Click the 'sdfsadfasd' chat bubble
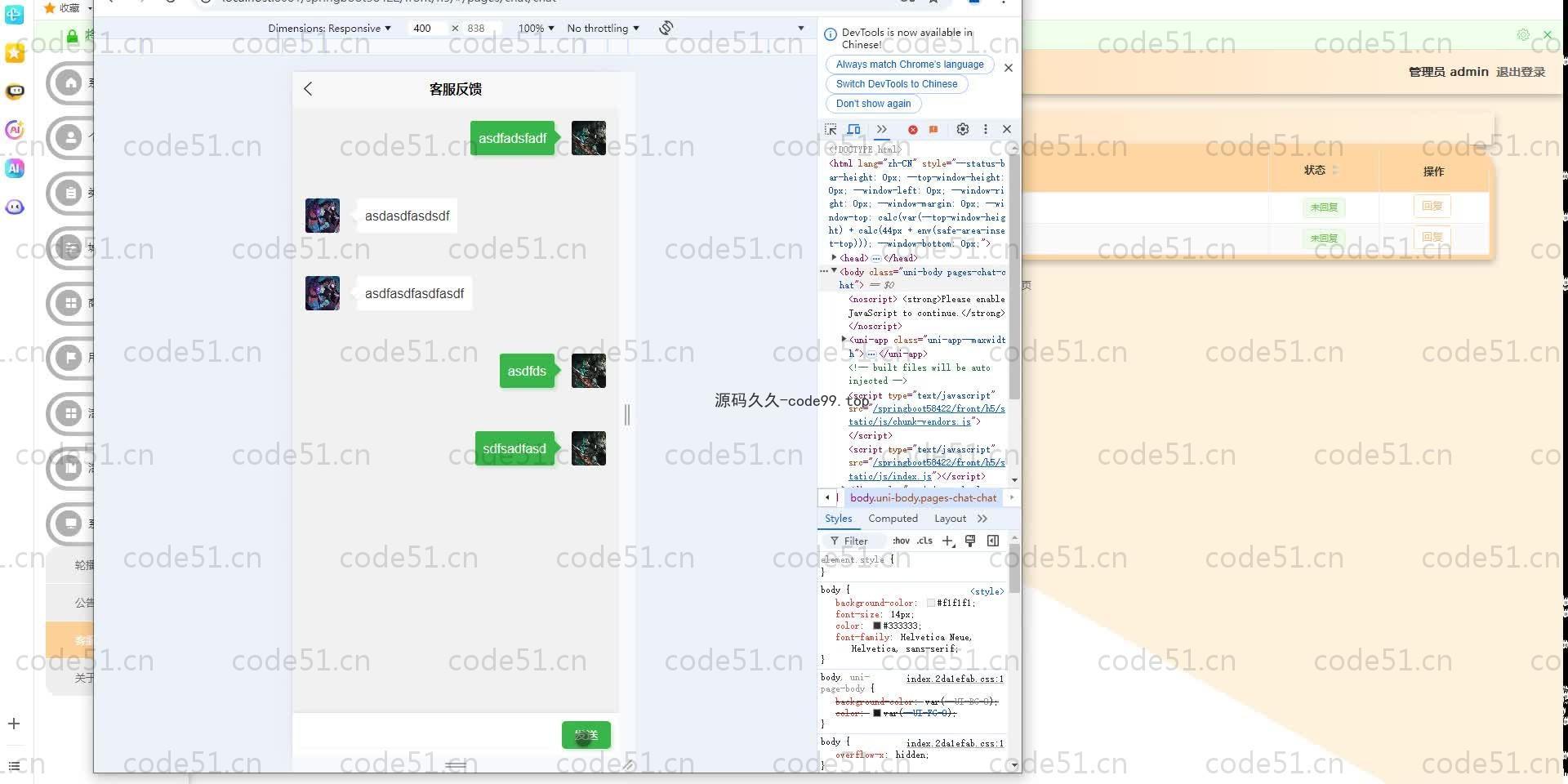Viewport: 1568px width, 784px height. [x=514, y=448]
